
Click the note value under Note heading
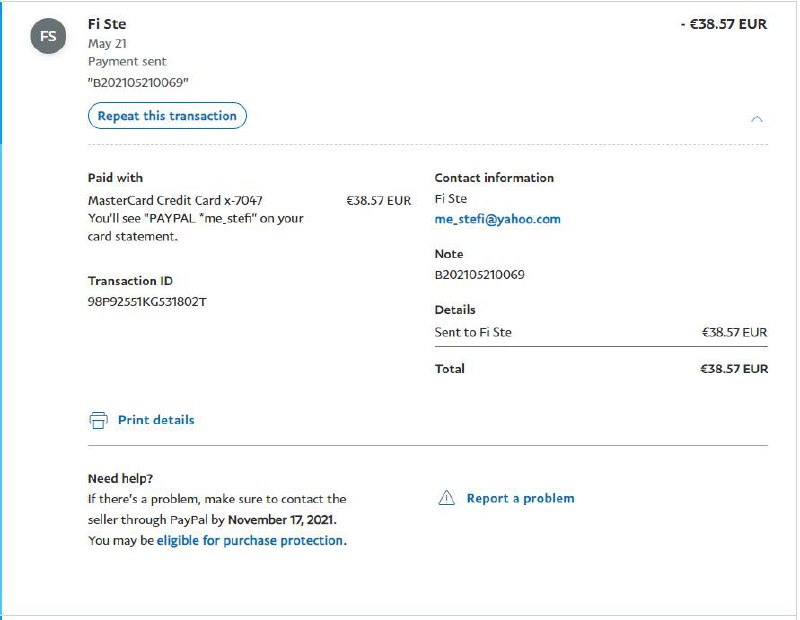pos(479,274)
